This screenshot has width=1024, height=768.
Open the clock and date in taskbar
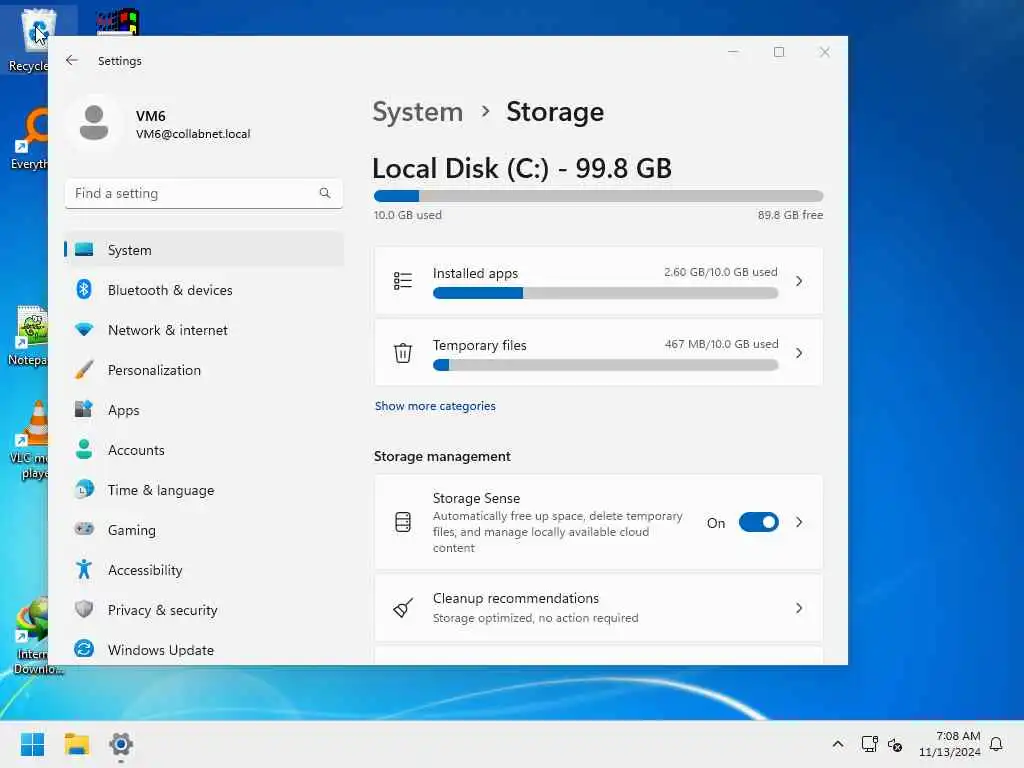(949, 744)
